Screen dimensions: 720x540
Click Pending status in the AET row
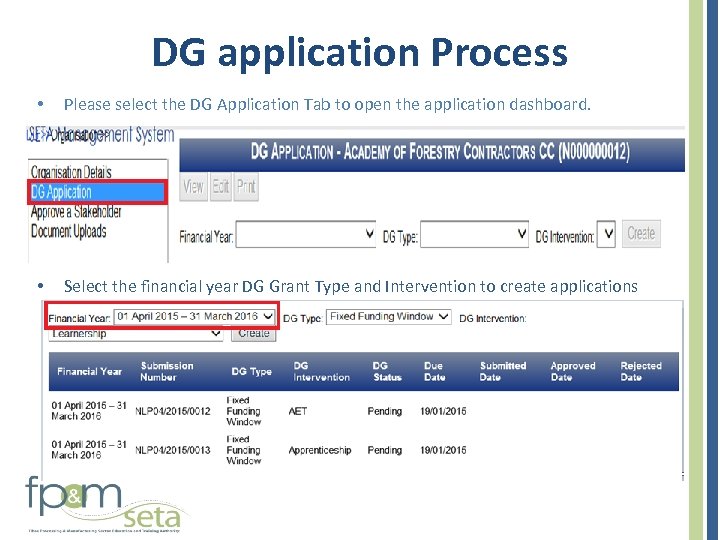click(385, 411)
